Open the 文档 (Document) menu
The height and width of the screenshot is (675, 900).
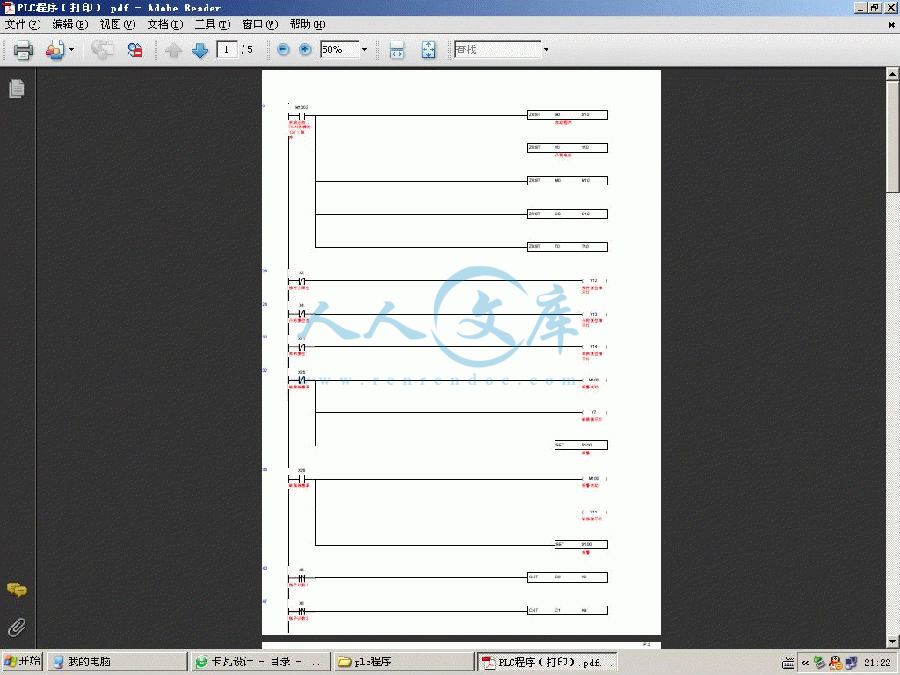point(165,24)
